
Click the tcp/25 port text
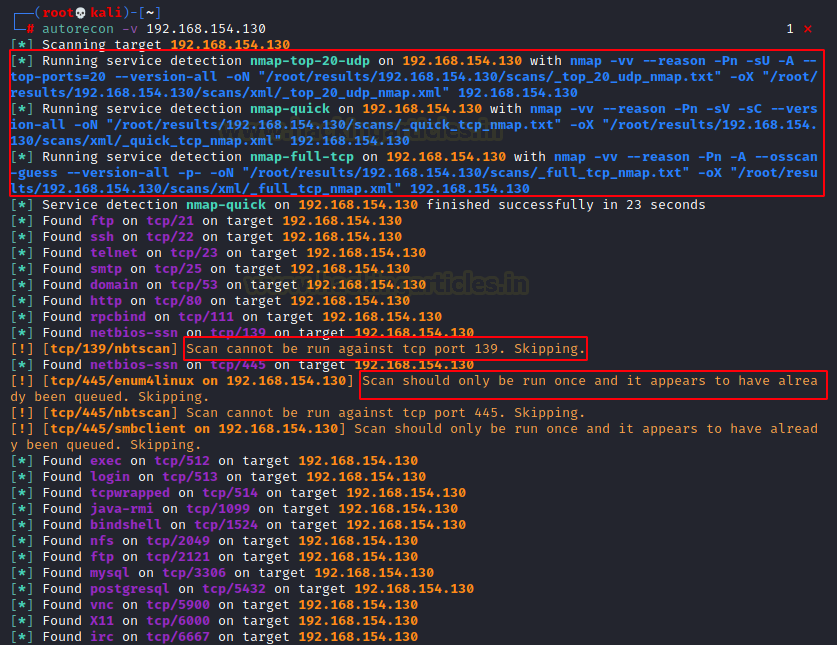(178, 269)
